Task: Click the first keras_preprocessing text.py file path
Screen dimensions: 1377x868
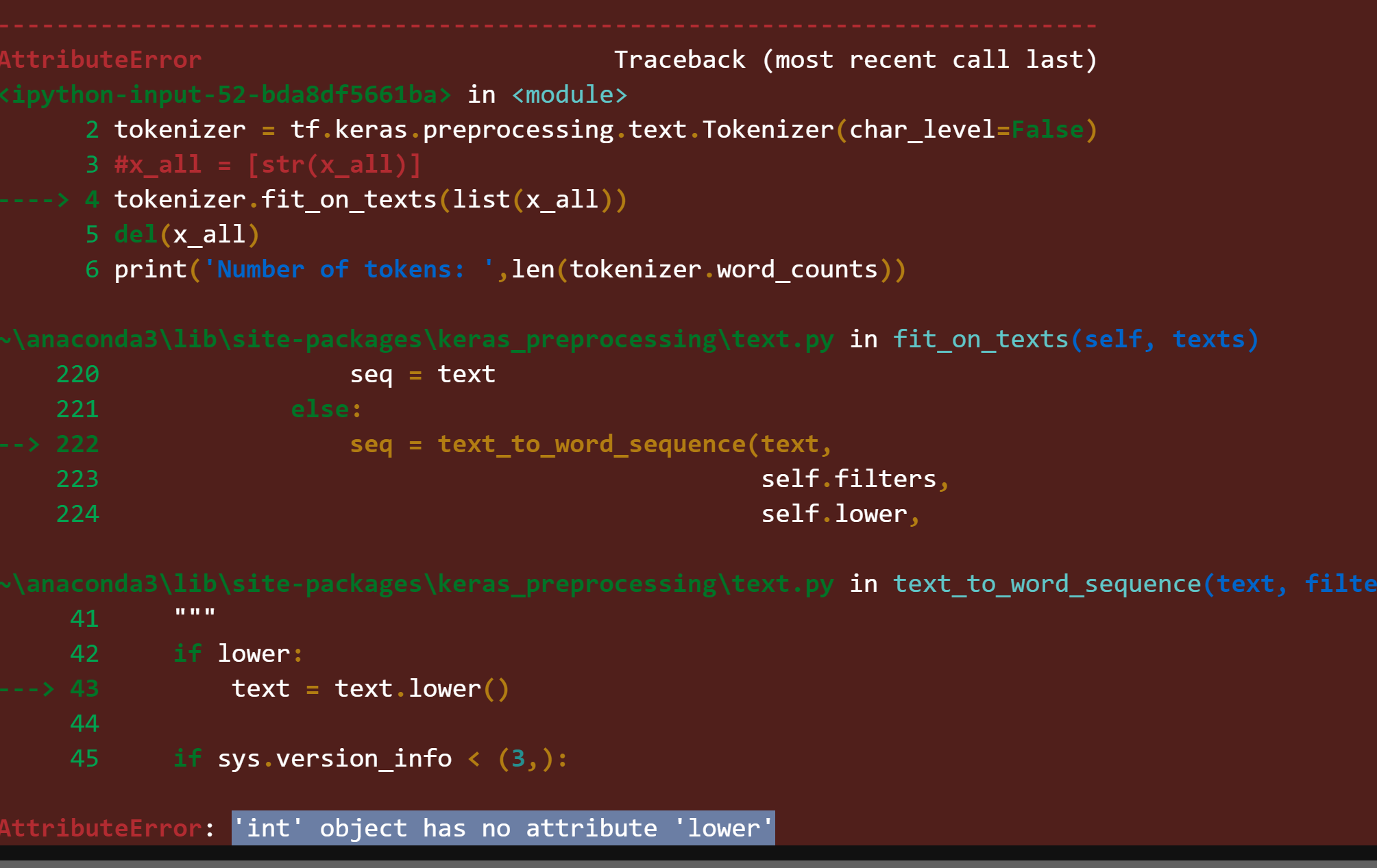Action: [417, 338]
